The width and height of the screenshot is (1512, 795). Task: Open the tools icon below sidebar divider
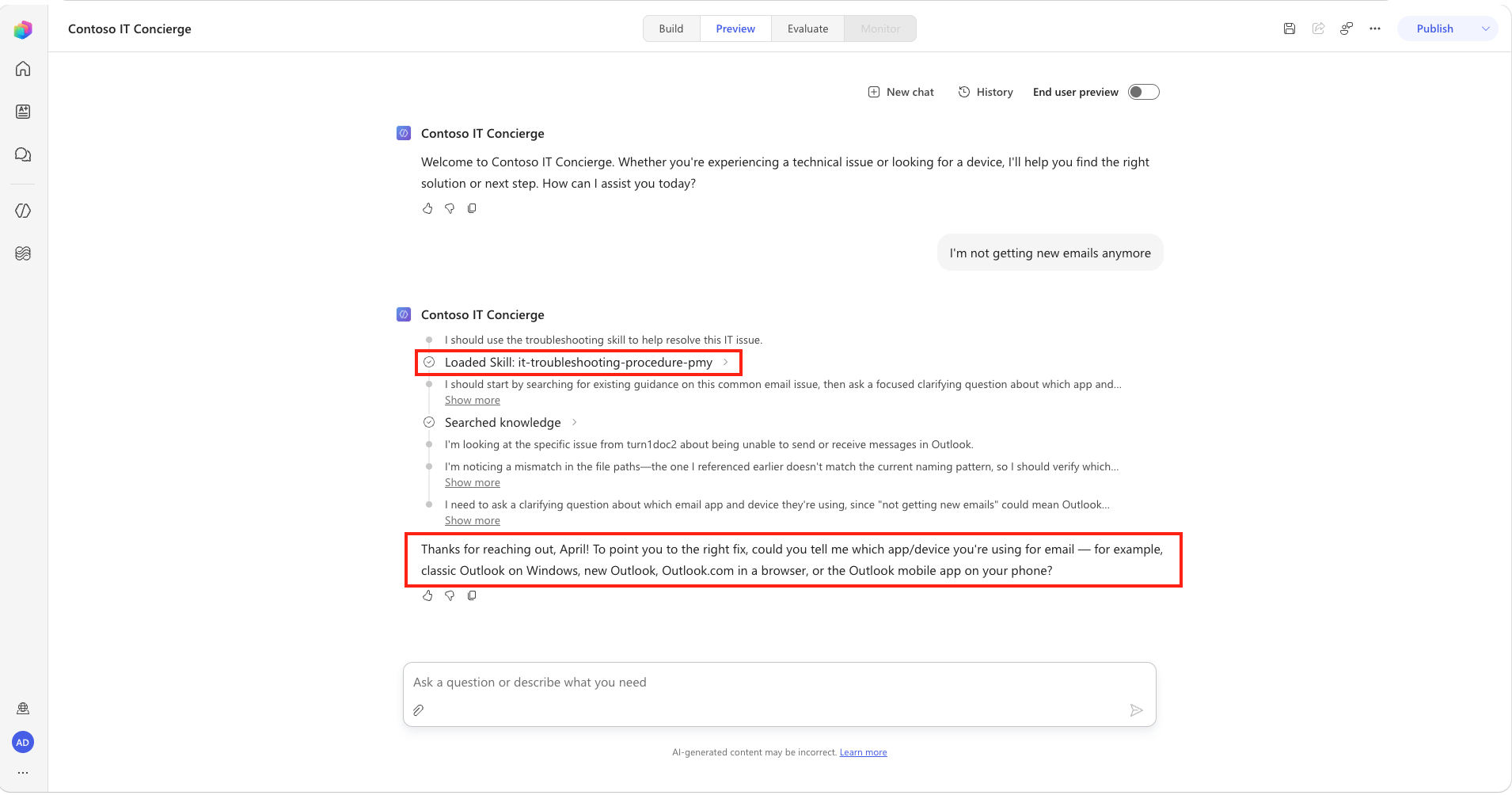click(x=23, y=211)
